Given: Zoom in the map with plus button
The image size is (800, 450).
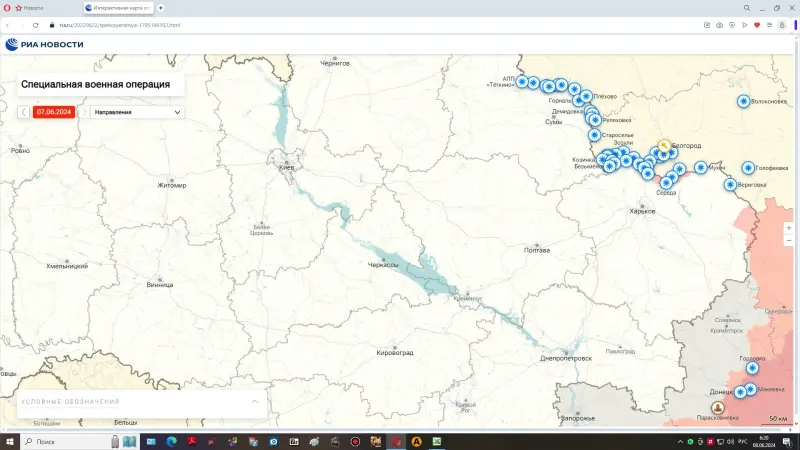Looking at the screenshot, I should [x=788, y=228].
